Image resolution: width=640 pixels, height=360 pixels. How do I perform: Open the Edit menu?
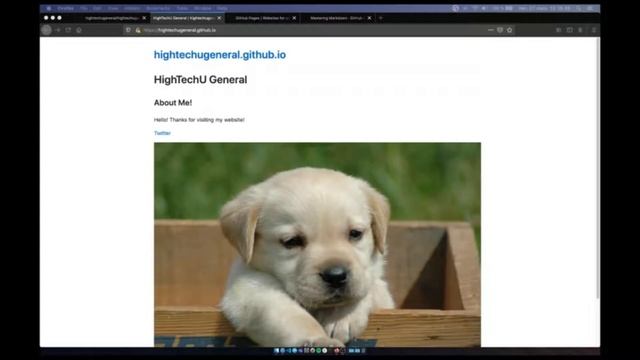[97, 8]
